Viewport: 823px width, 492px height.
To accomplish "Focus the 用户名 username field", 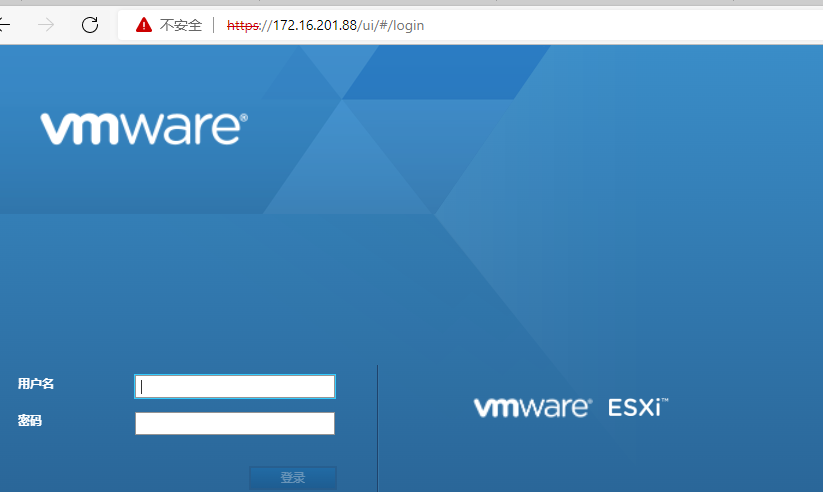I will [235, 386].
